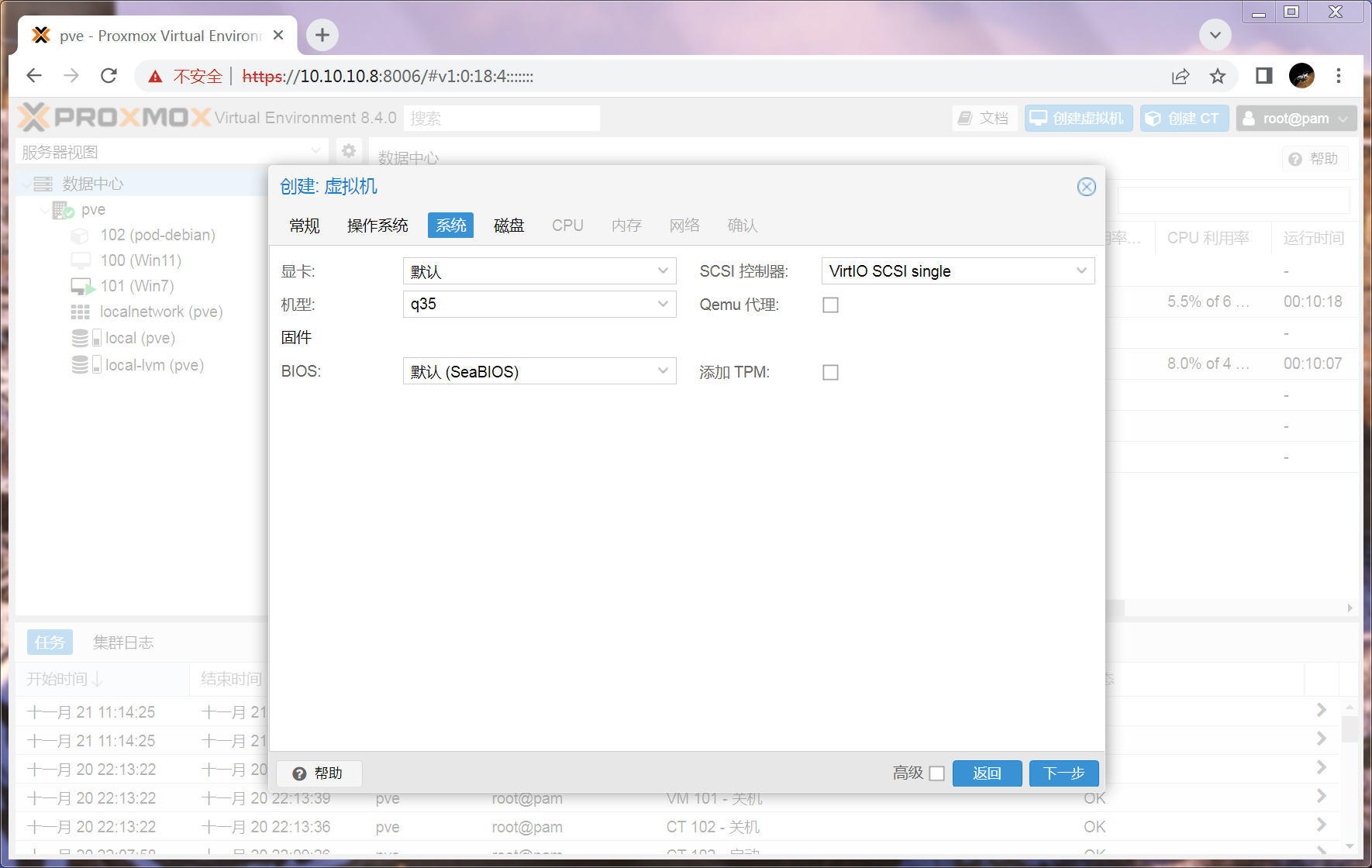
Task: Click the browser reload icon
Action: (109, 76)
